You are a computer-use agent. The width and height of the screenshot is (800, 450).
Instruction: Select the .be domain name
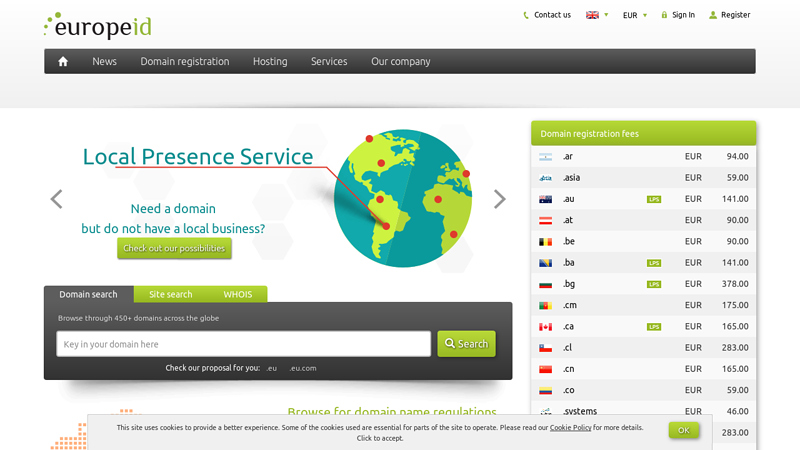pyautogui.click(x=569, y=241)
